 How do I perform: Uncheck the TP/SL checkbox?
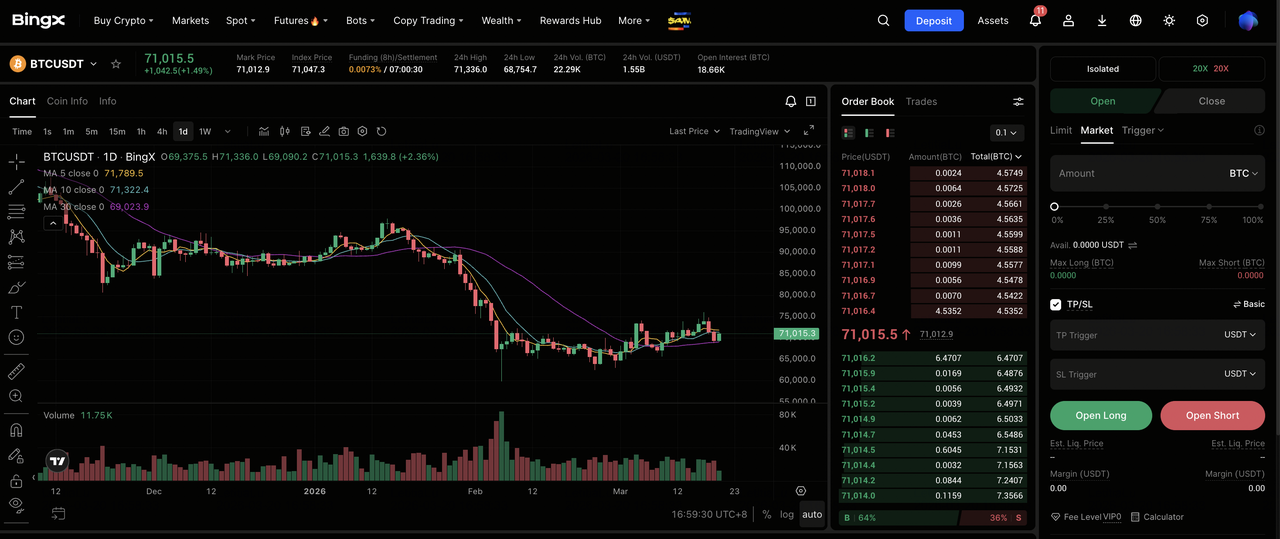(1056, 304)
